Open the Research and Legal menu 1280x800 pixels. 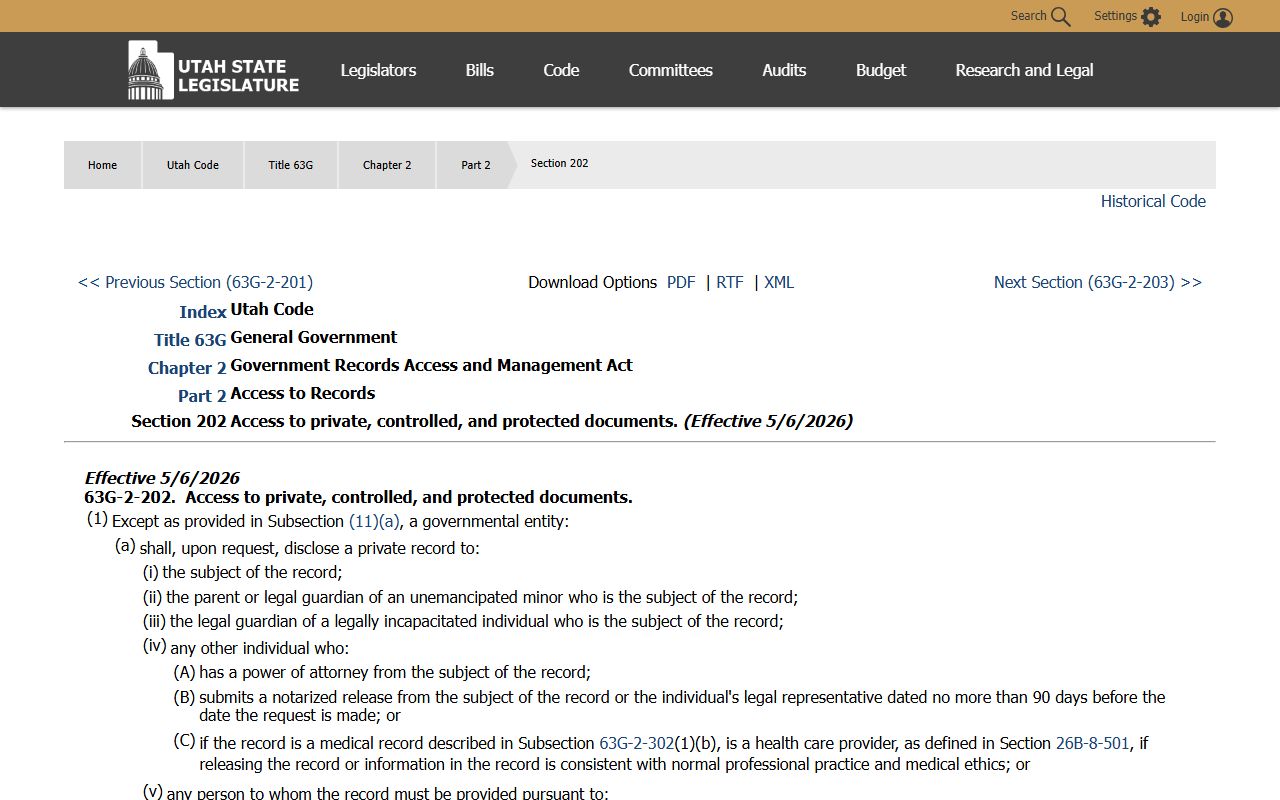pos(1024,70)
